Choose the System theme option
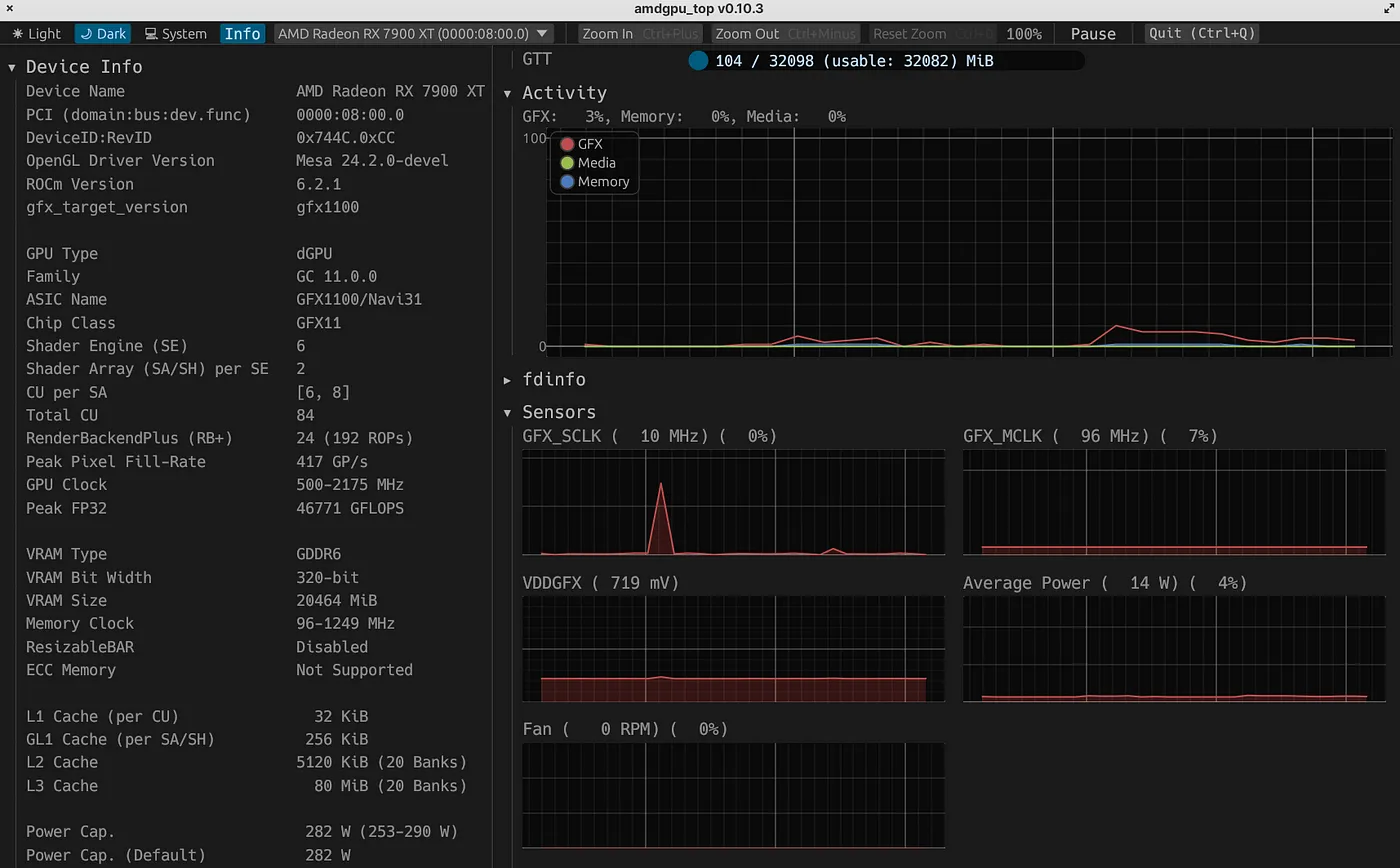This screenshot has height=868, width=1400. click(176, 33)
